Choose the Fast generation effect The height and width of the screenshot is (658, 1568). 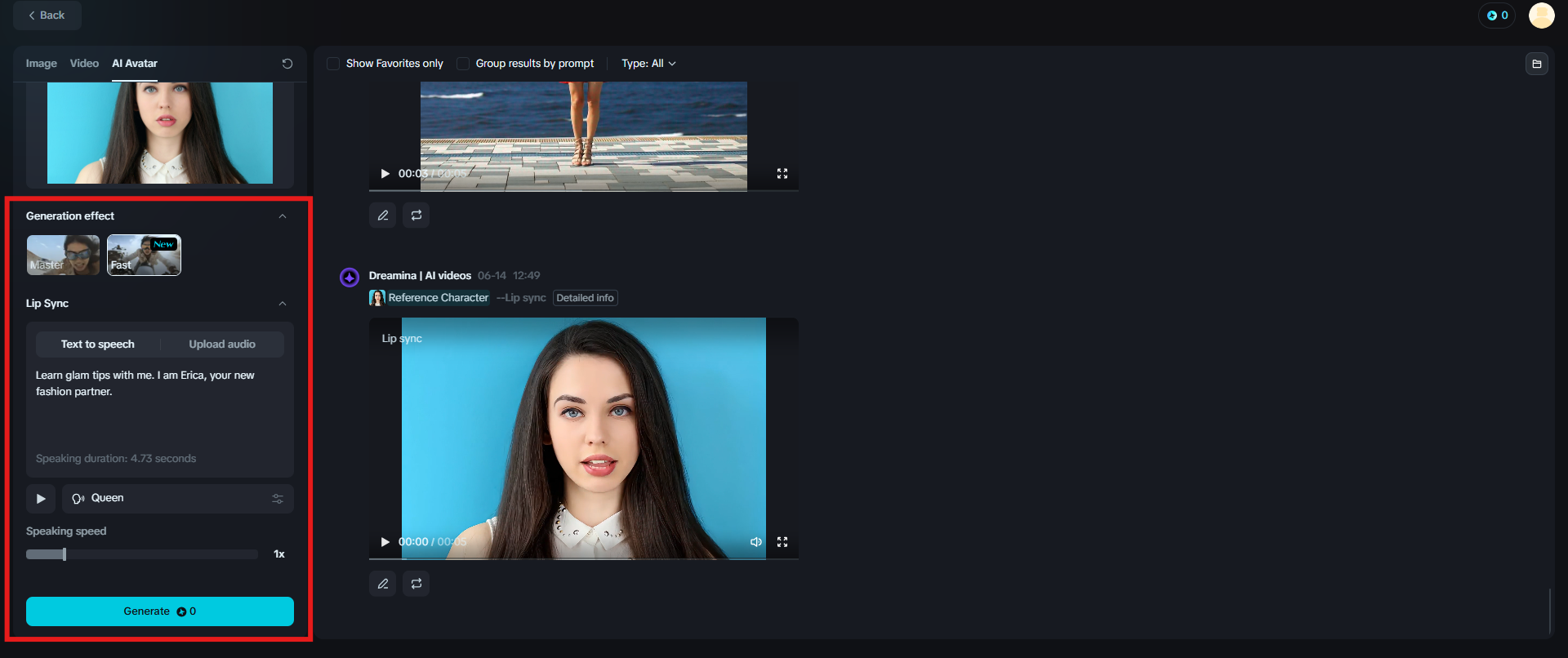[144, 255]
